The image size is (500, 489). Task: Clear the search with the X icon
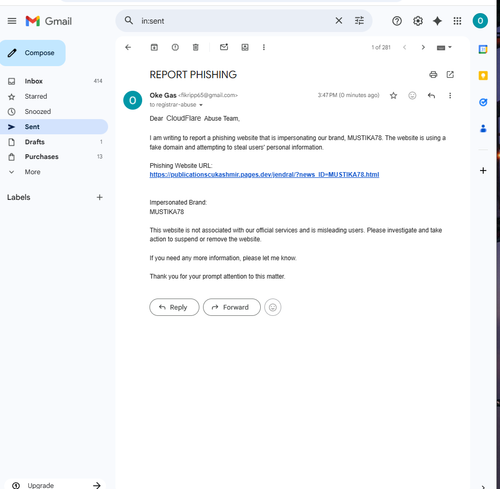(339, 21)
